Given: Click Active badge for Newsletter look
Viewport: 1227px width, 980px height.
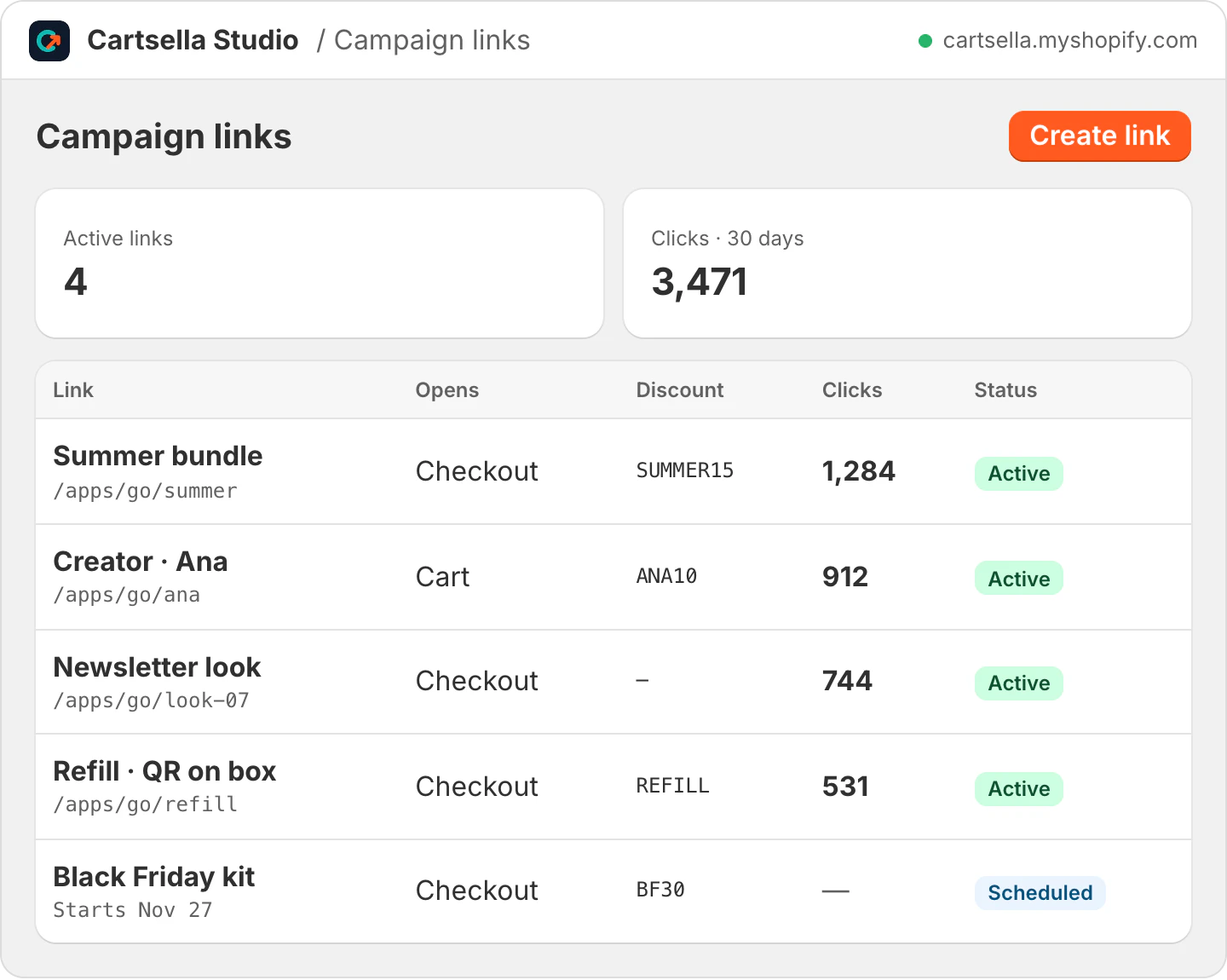Looking at the screenshot, I should [1019, 683].
